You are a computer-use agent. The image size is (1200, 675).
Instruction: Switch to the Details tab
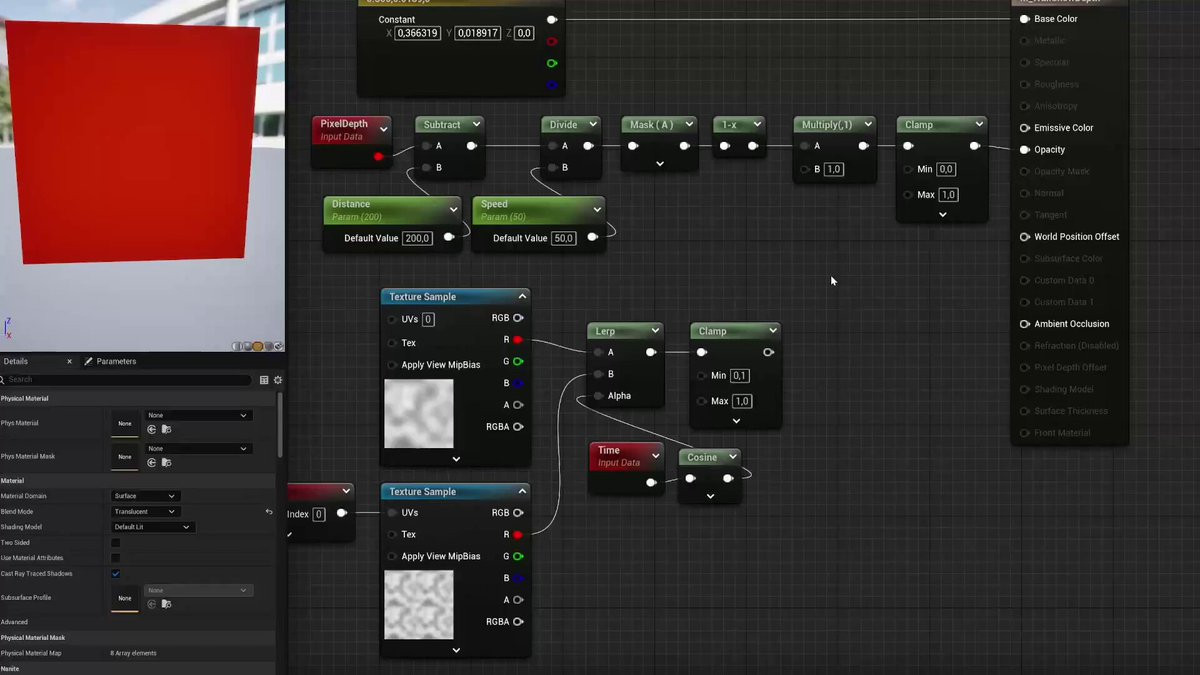coord(16,361)
